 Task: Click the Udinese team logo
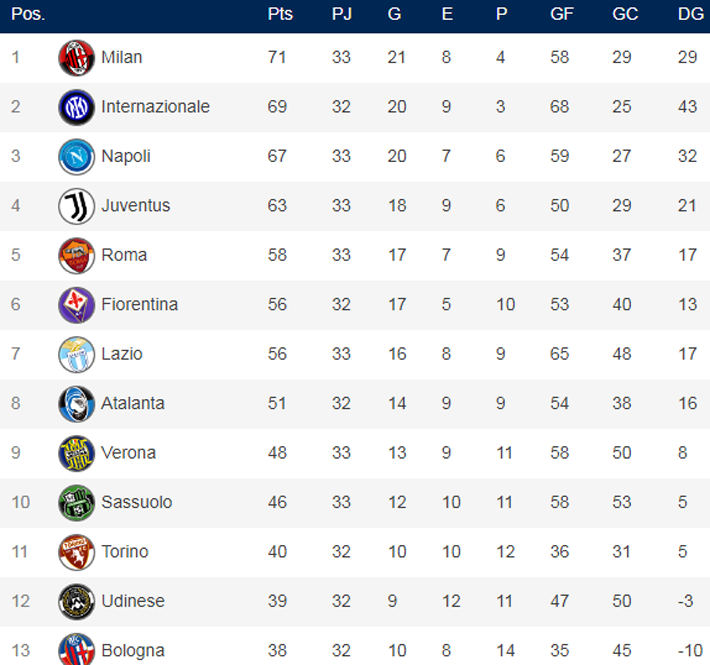point(76,601)
